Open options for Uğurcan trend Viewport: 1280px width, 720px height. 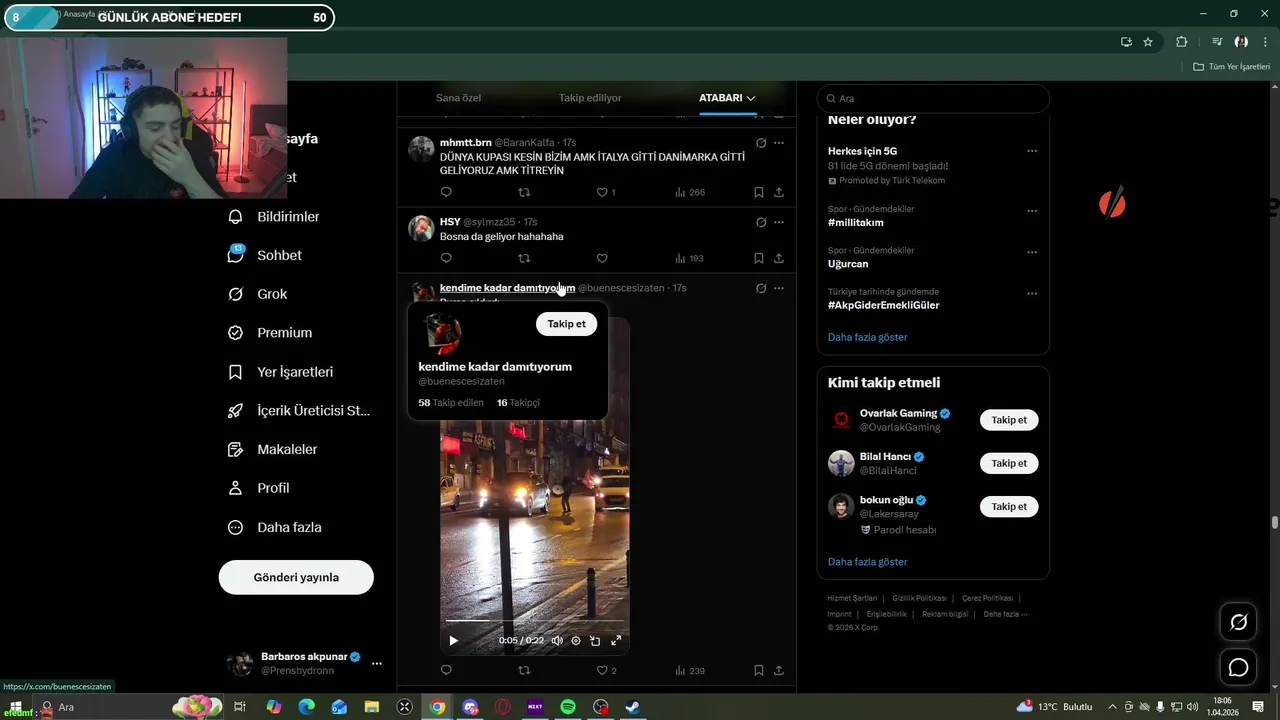point(1032,252)
